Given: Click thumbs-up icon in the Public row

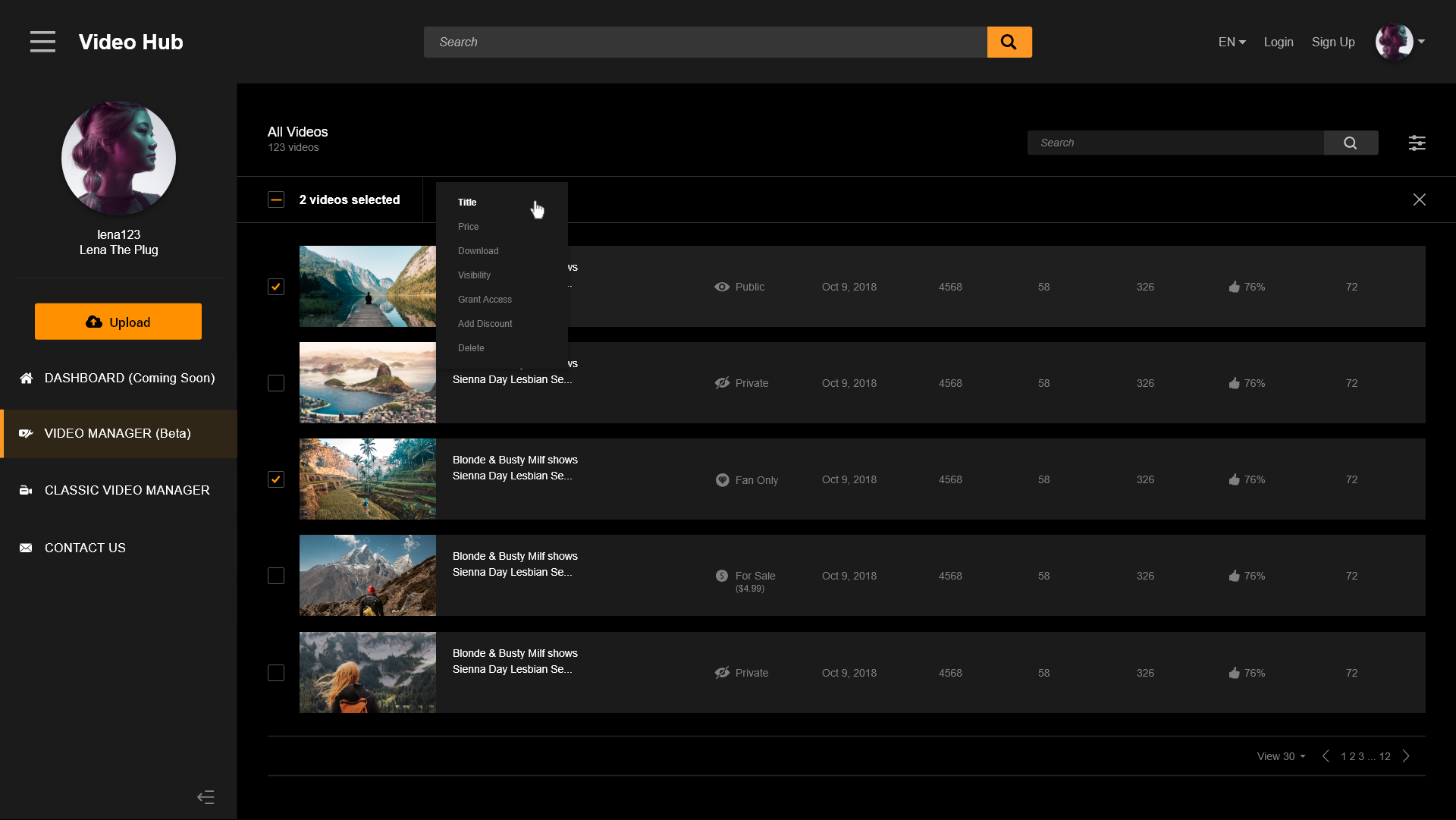Looking at the screenshot, I should [1235, 287].
